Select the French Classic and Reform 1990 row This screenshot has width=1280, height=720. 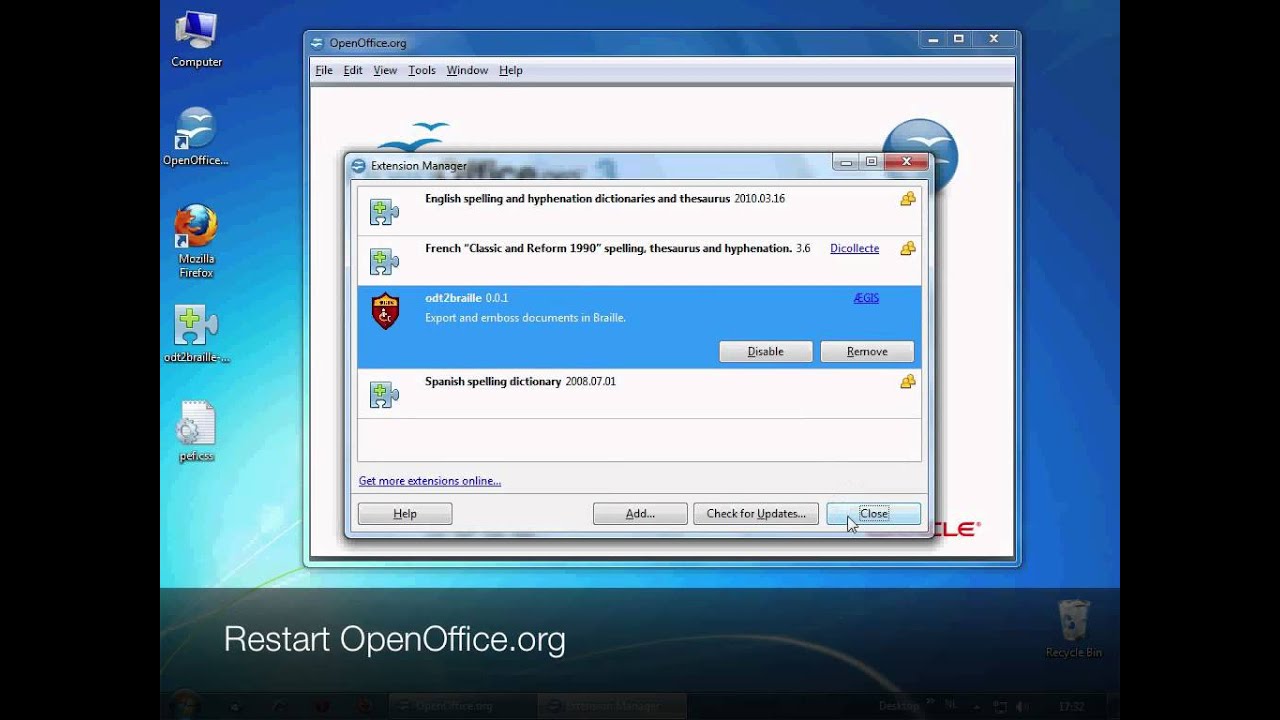tap(639, 261)
